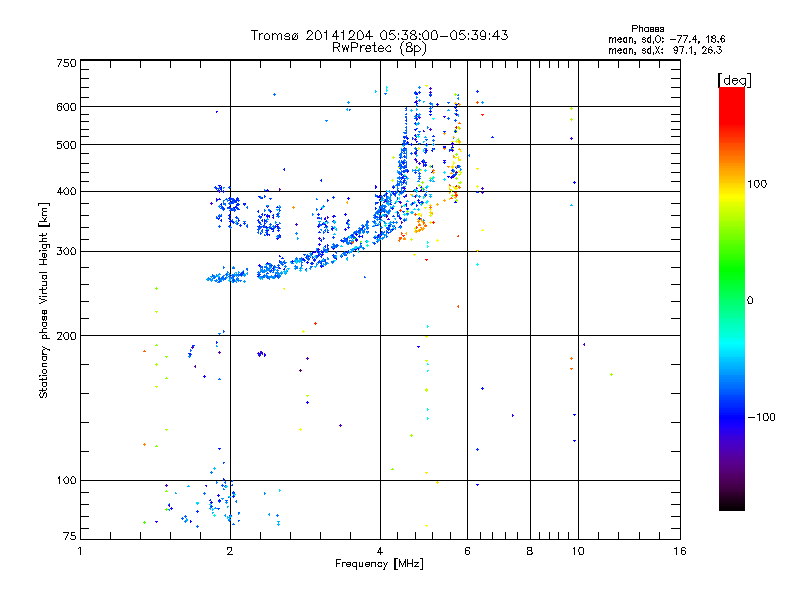Click the y-axis tick label "200"

(x=66, y=336)
